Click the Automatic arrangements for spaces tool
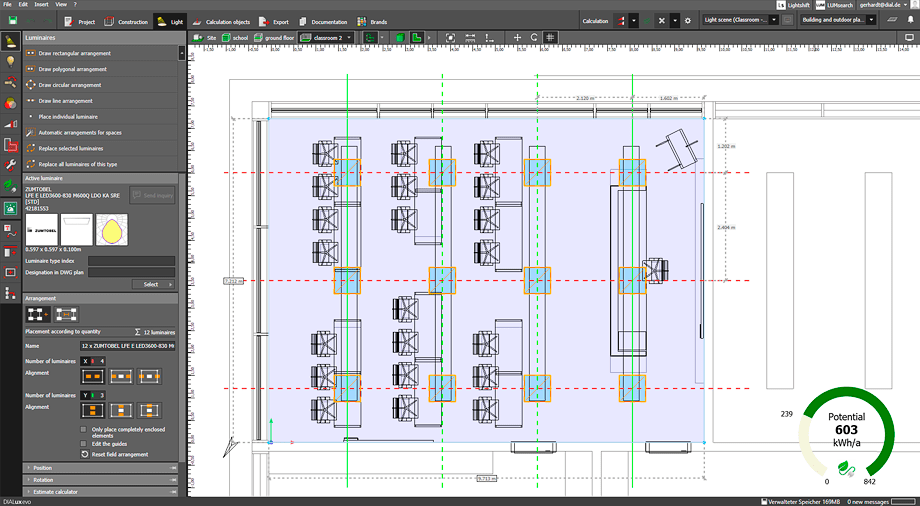Viewport: 920px width, 506px height. pos(80,132)
